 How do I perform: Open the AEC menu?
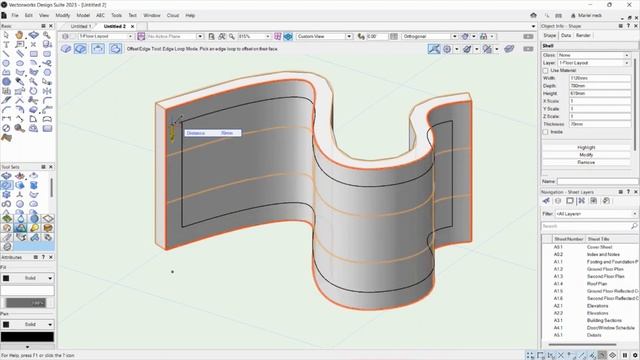coord(100,16)
